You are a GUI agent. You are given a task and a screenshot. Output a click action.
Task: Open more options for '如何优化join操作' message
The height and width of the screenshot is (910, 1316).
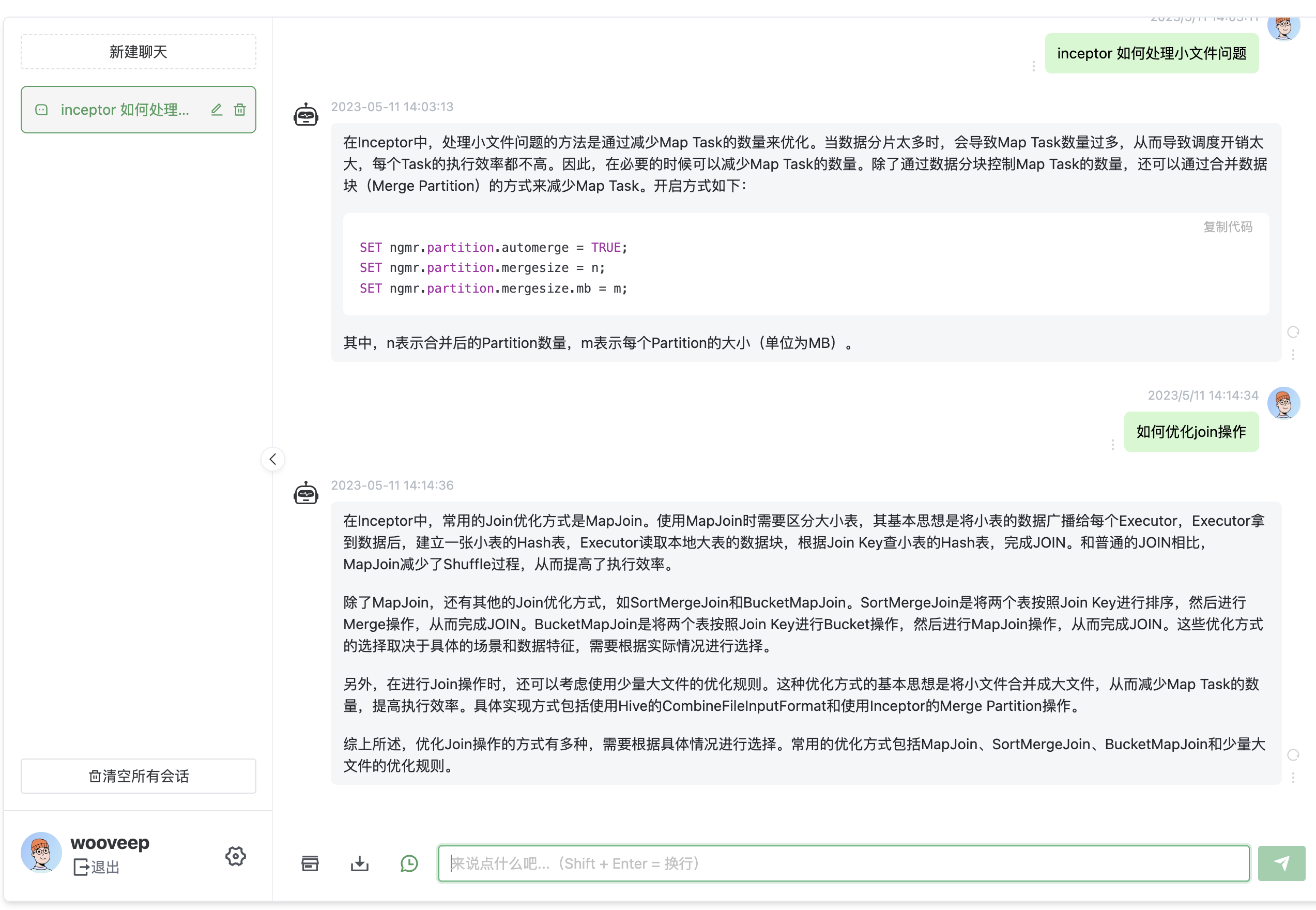[x=1112, y=444]
